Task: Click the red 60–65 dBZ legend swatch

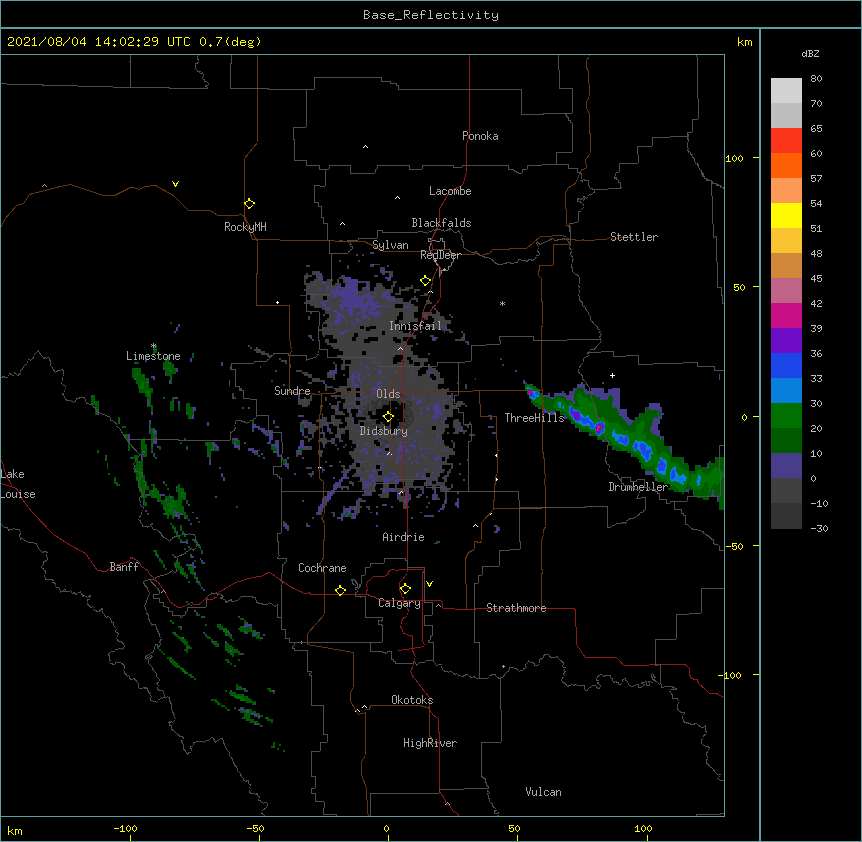Action: click(x=786, y=141)
